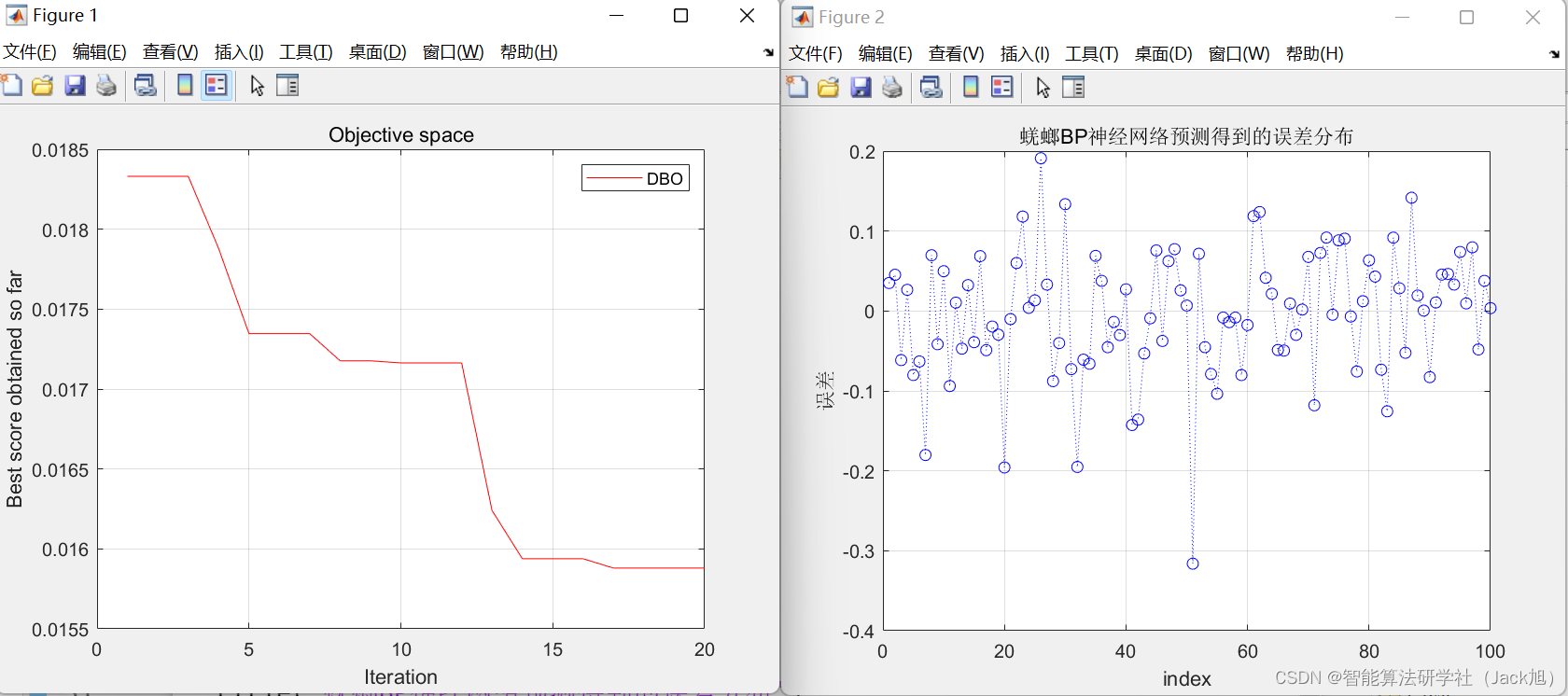Screen dimensions: 1568x696
Task: Print figure icon in Figure 1 toolbar
Action: point(106,86)
